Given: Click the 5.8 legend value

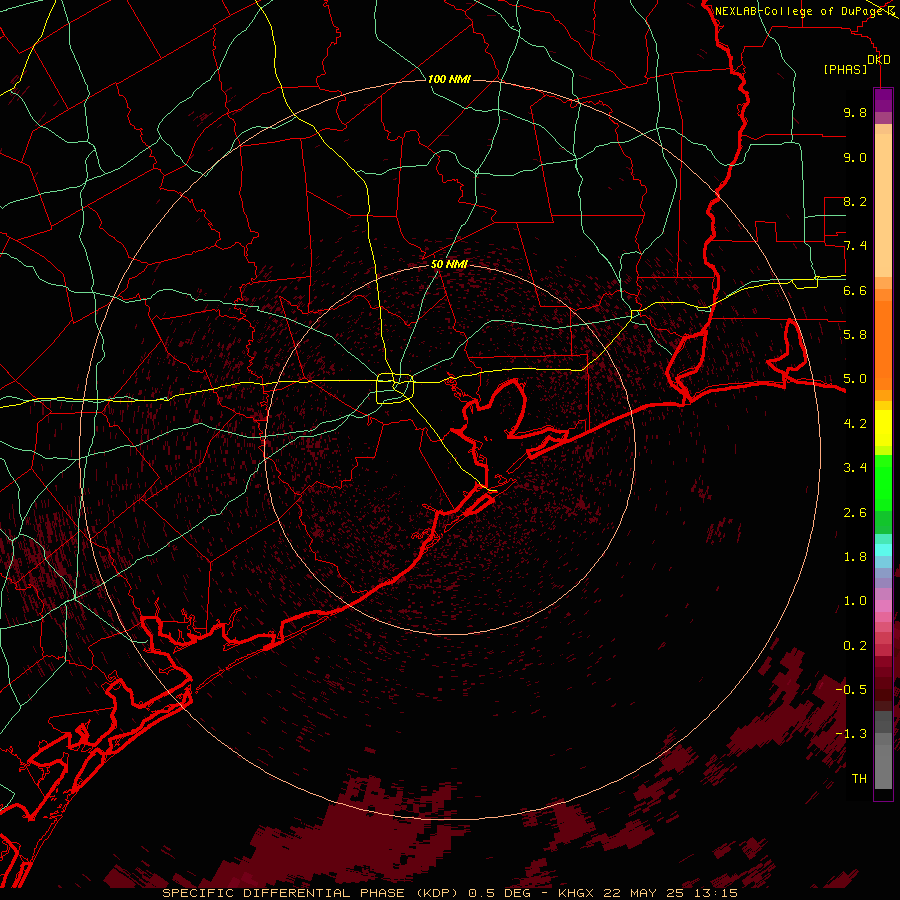Looking at the screenshot, I should [x=855, y=335].
